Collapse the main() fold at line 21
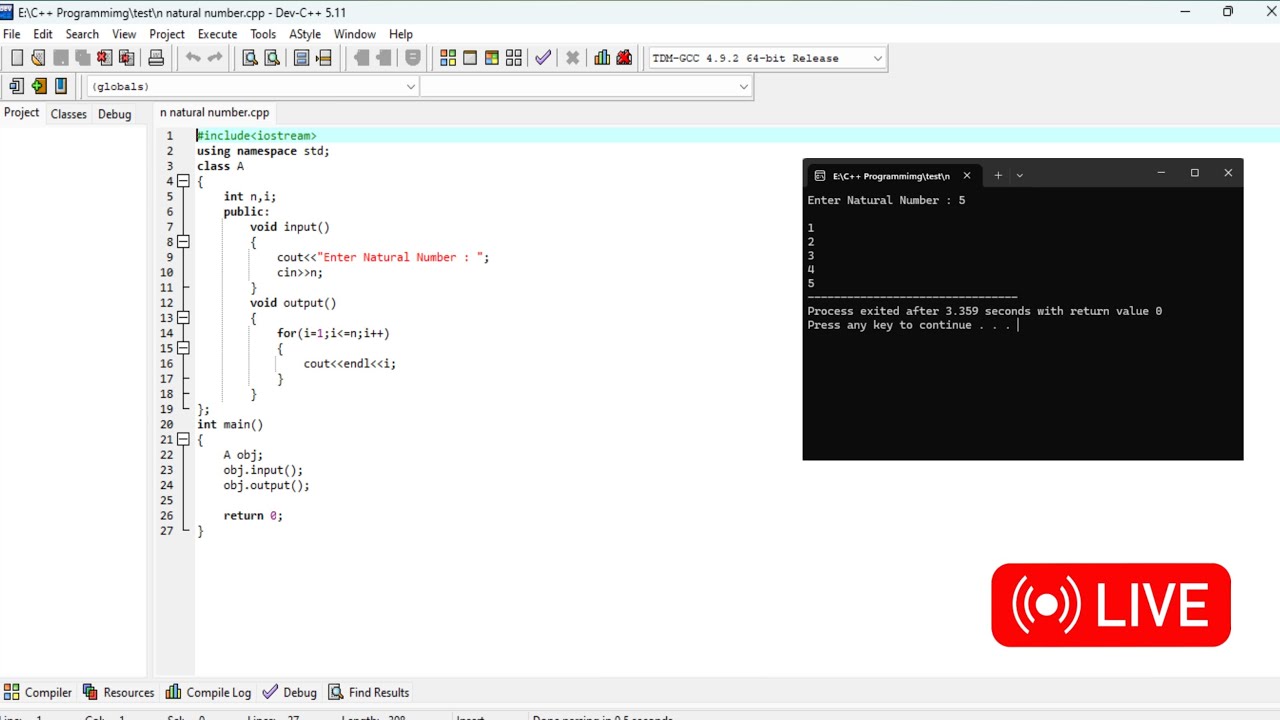This screenshot has width=1280, height=720. (183, 440)
